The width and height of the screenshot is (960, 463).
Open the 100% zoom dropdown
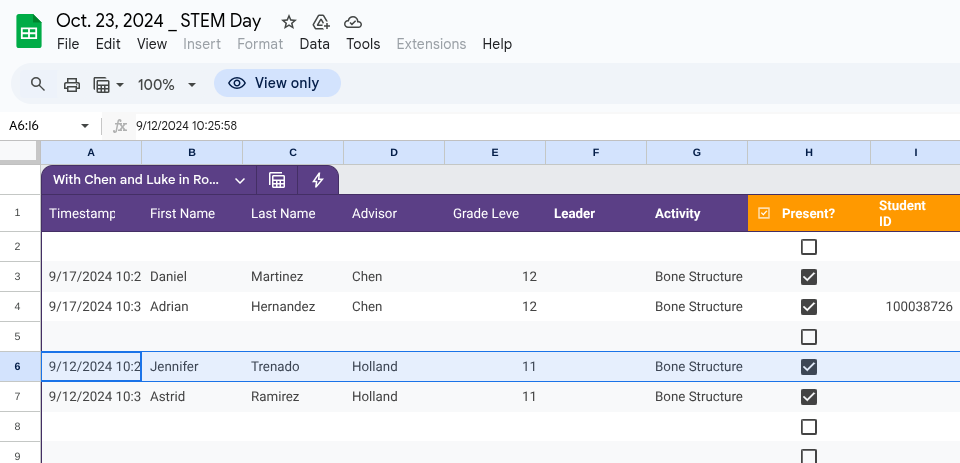tap(166, 84)
